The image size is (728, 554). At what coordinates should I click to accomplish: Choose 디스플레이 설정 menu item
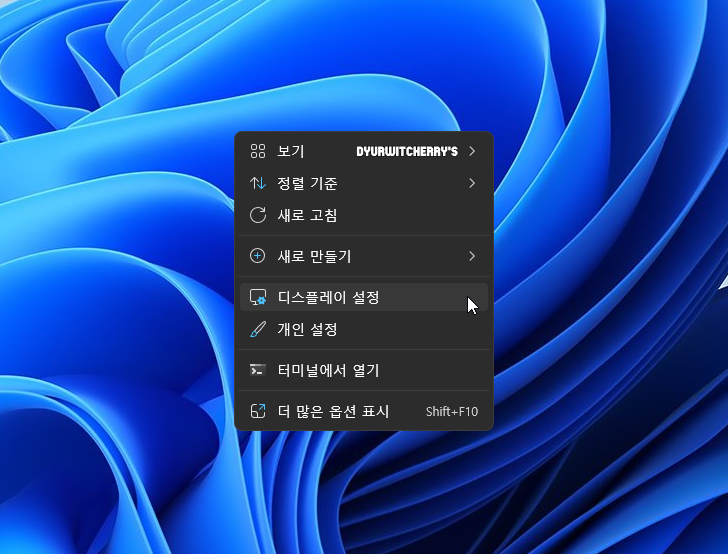pos(364,297)
